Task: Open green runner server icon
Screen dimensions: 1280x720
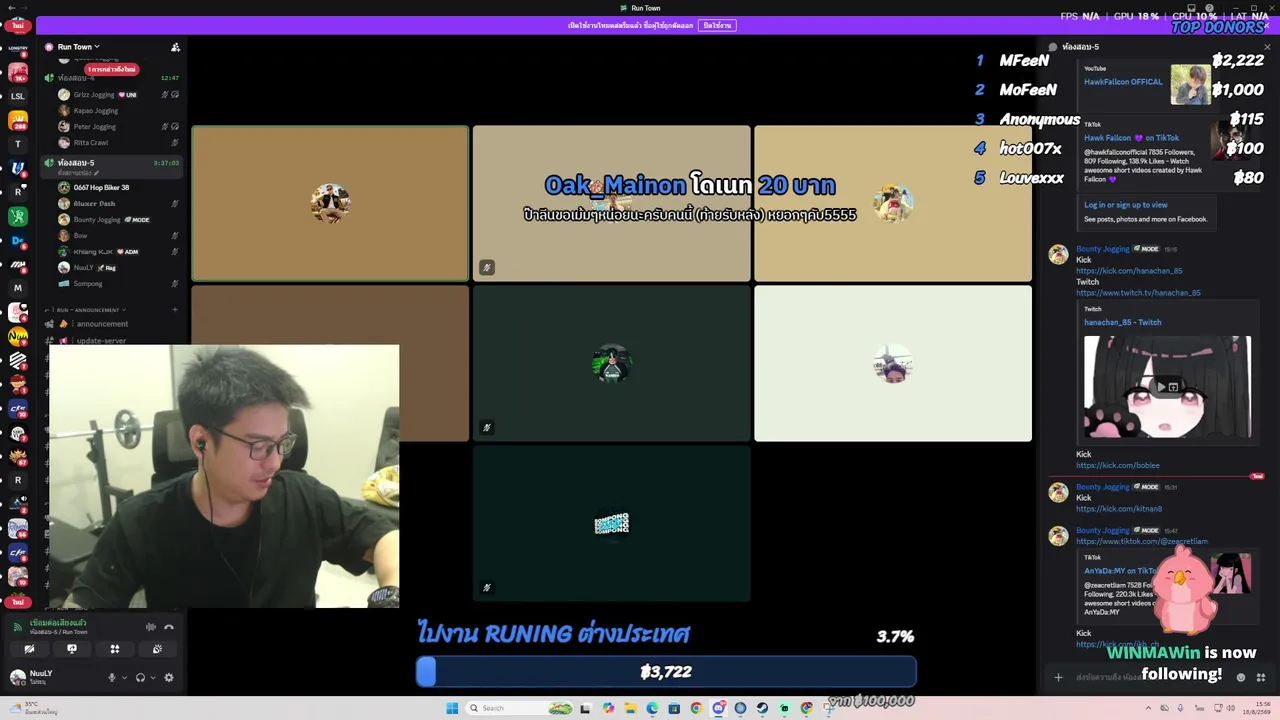Action: (17, 216)
